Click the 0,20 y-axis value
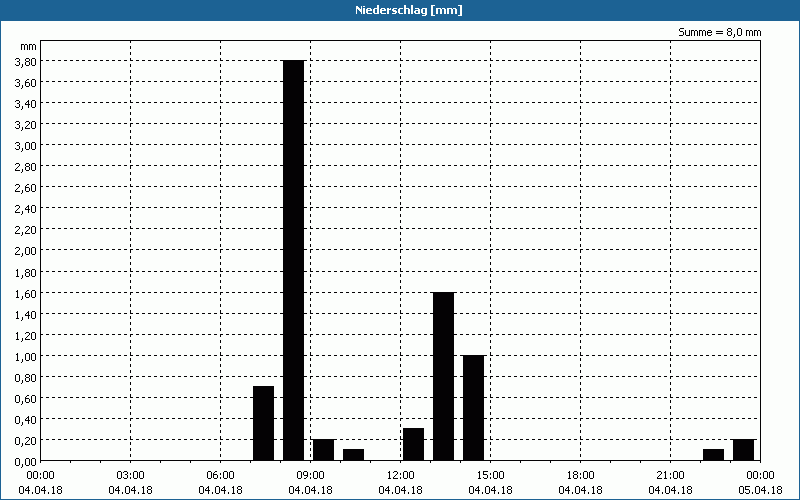This screenshot has width=800, height=500. pos(25,441)
